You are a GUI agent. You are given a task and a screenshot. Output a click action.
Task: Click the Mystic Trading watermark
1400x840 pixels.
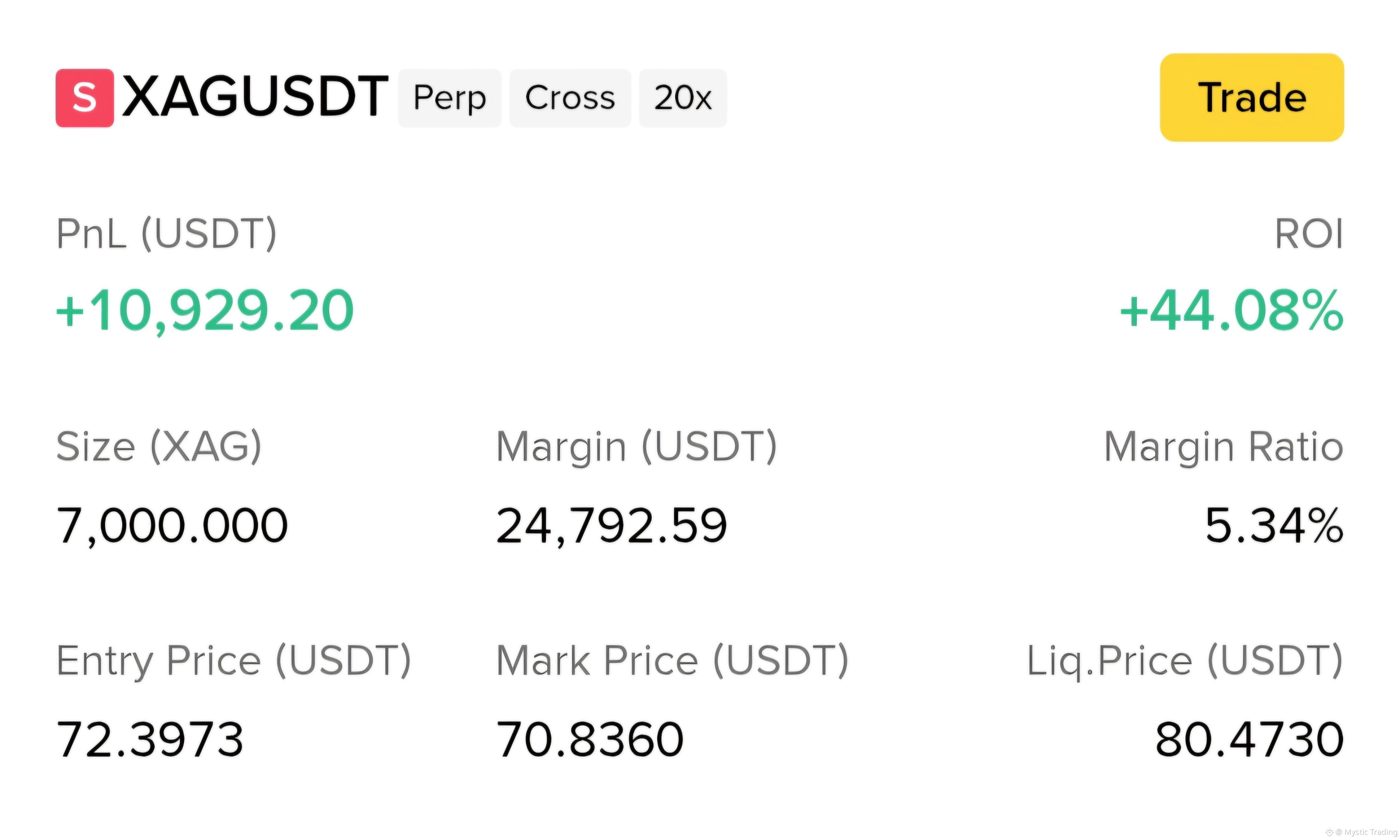pyautogui.click(x=1361, y=832)
